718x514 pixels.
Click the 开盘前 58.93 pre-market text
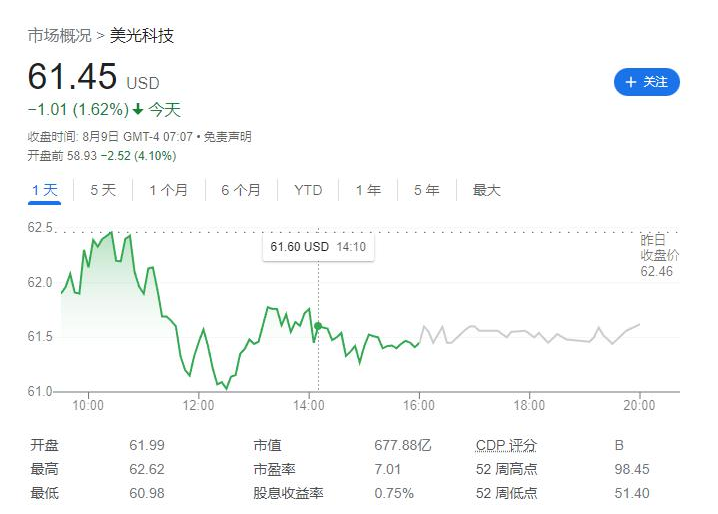(x=102, y=156)
